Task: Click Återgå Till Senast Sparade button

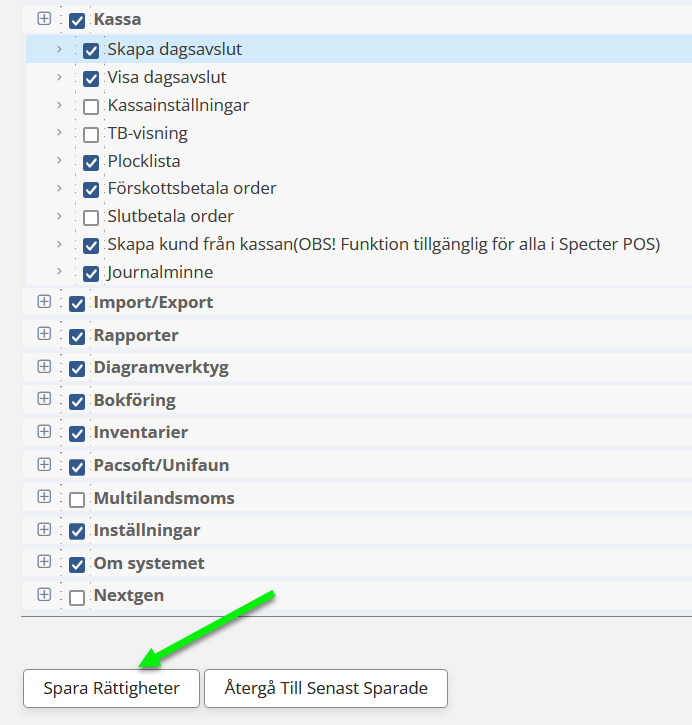Action: (325, 688)
